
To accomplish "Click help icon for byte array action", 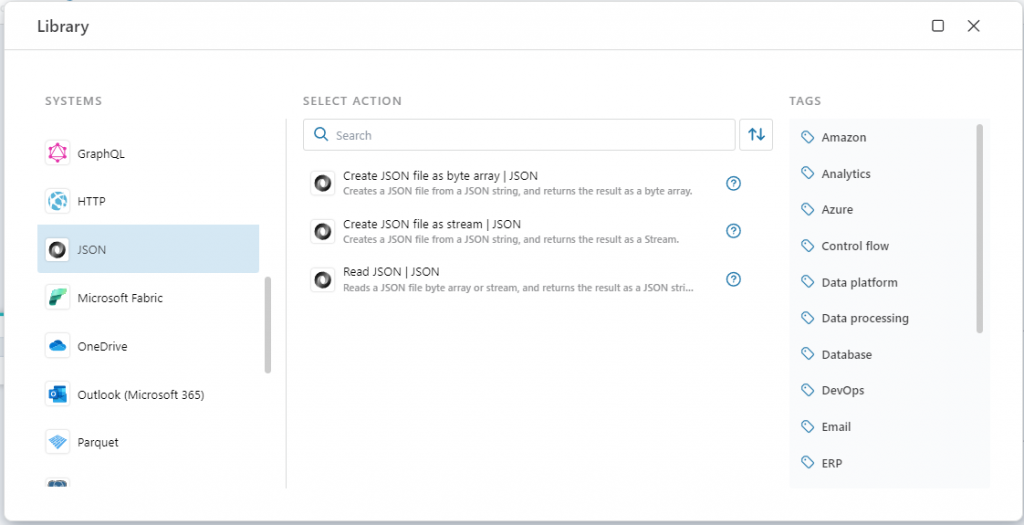I will click(733, 183).
